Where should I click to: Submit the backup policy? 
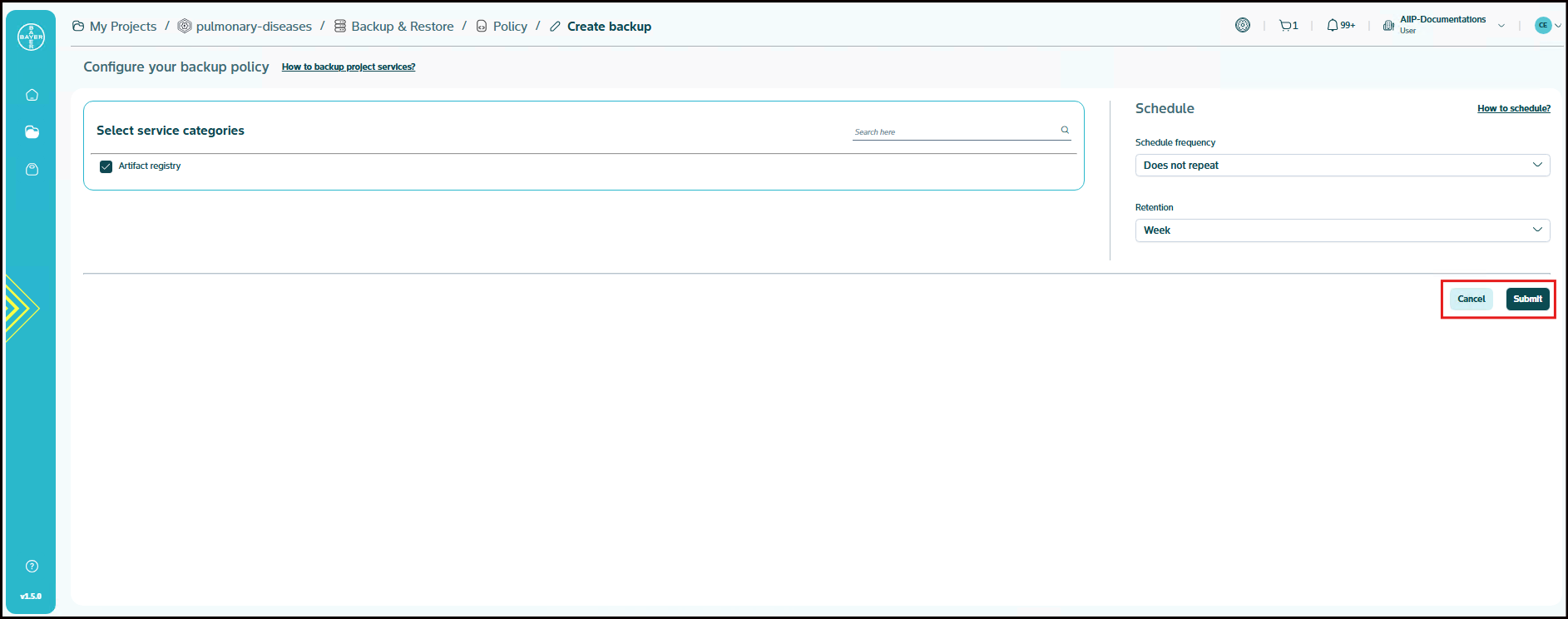pos(1527,300)
